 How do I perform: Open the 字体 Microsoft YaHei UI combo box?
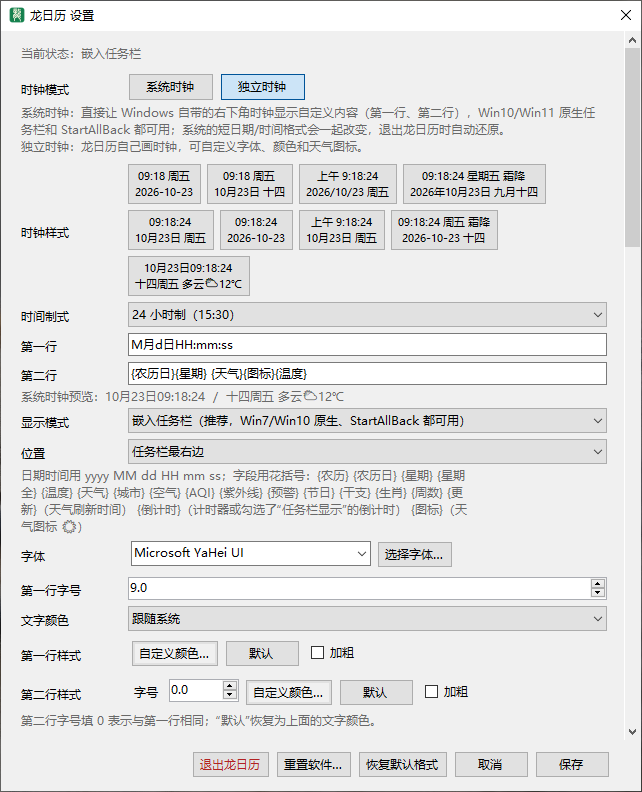point(251,554)
